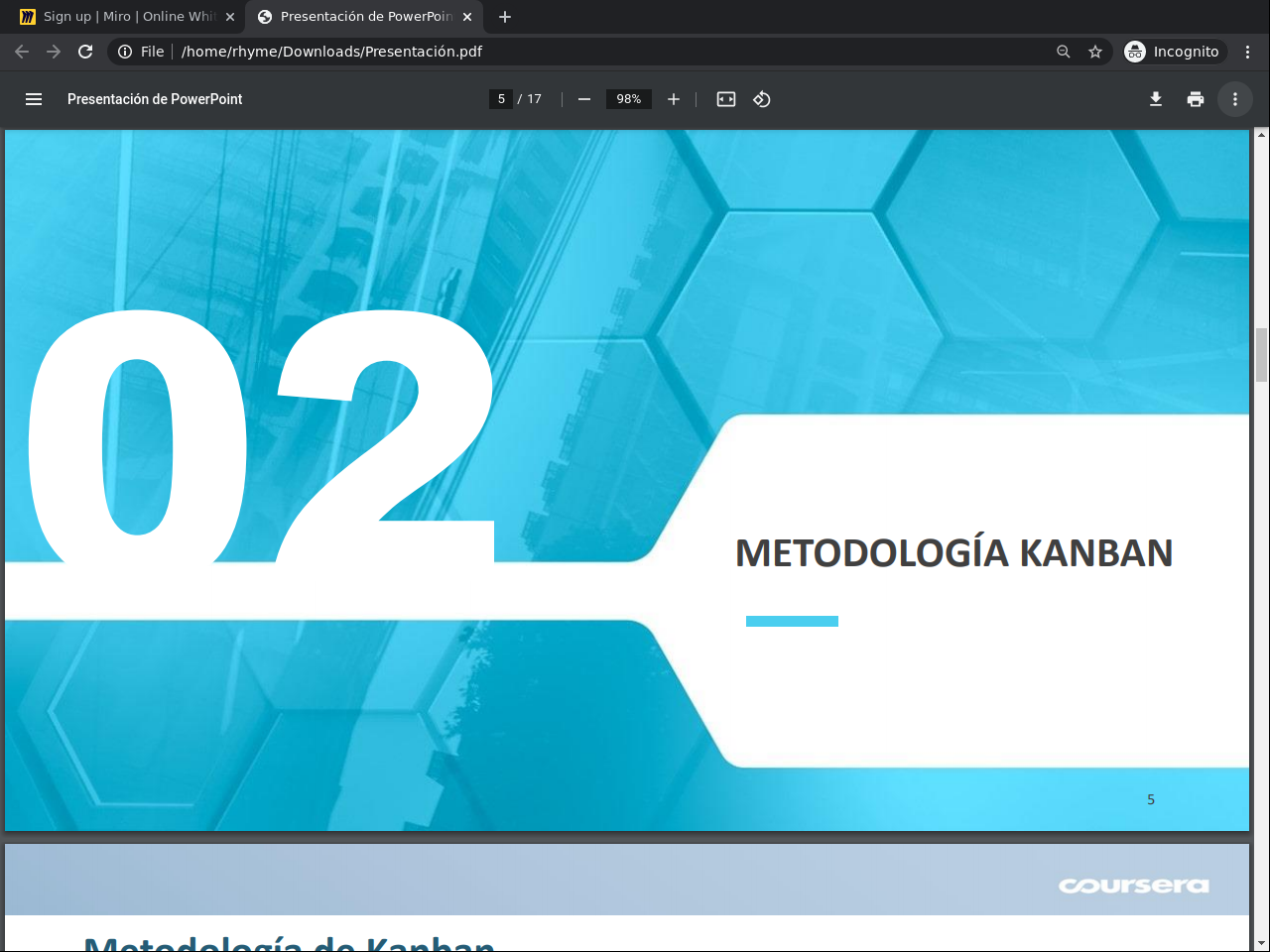
Task: Open PDF viewer more actions menu
Action: [x=1235, y=99]
